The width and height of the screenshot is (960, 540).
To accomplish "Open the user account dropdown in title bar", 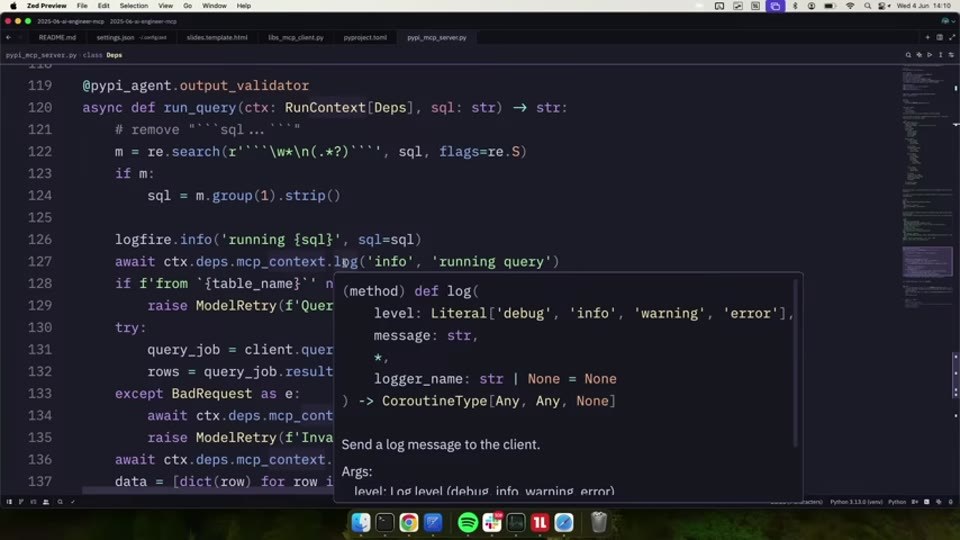I will click(x=948, y=21).
